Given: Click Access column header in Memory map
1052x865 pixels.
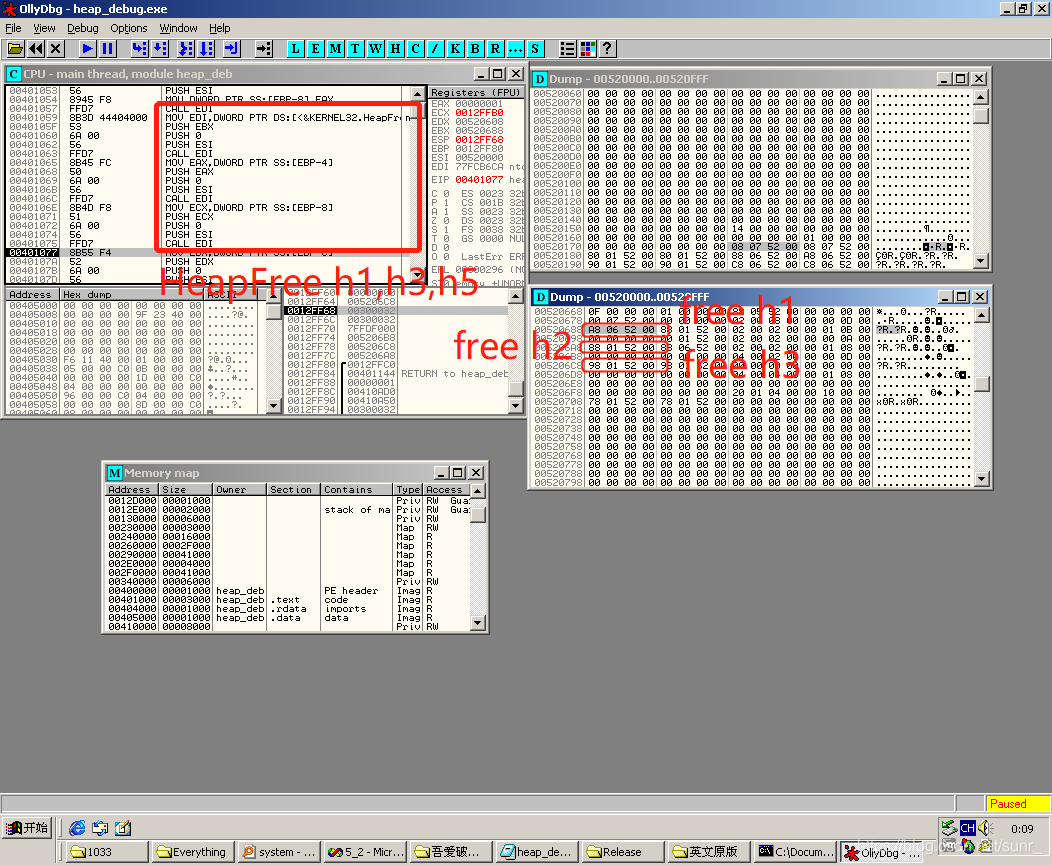Looking at the screenshot, I should (447, 490).
